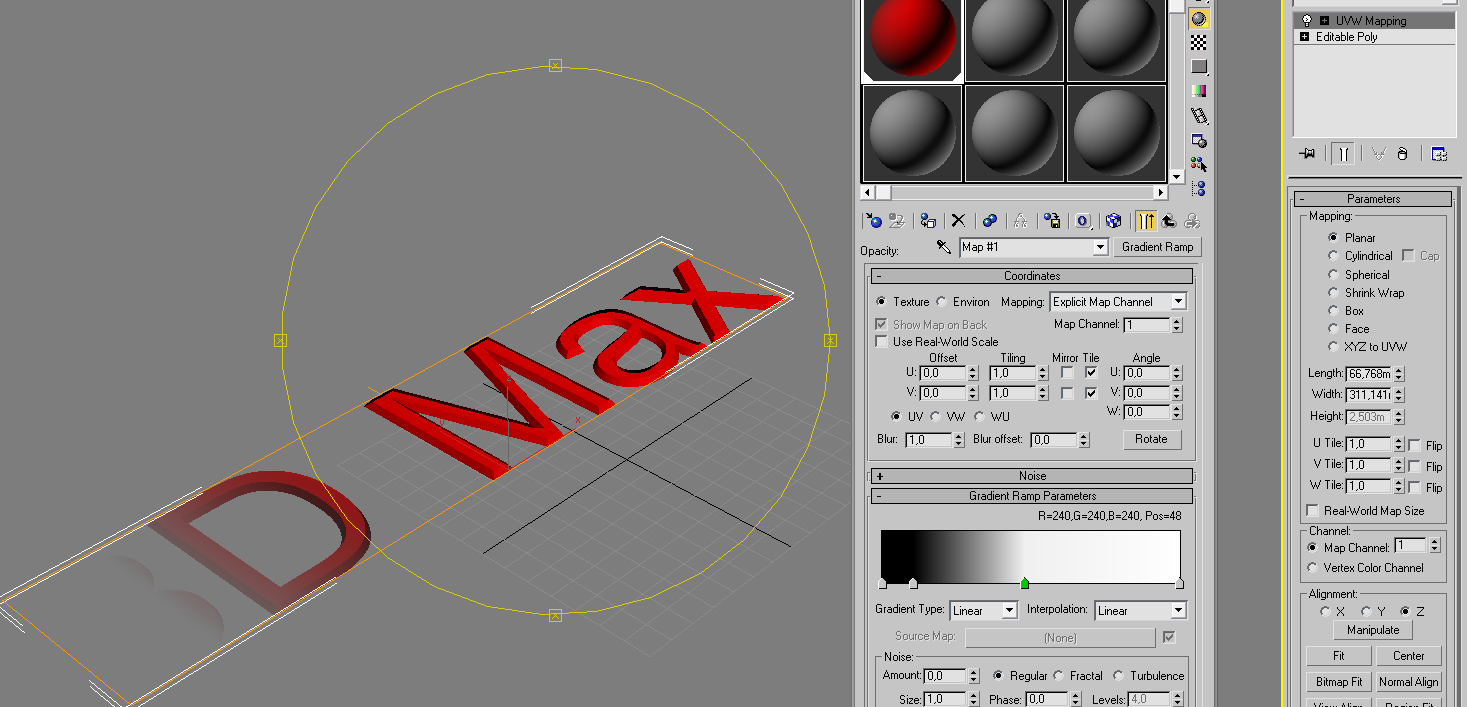This screenshot has width=1467, height=707.
Task: Toggle Show Map in Viewport cube icon
Action: [1113, 221]
